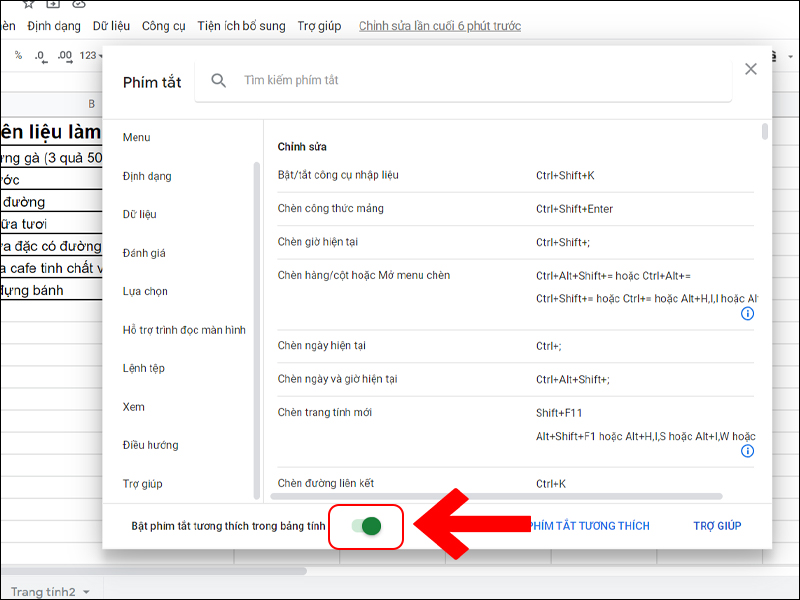This screenshot has width=800, height=600.
Task: Click PHÍM TẮT TƯƠNG THÍCH link
Action: click(590, 526)
